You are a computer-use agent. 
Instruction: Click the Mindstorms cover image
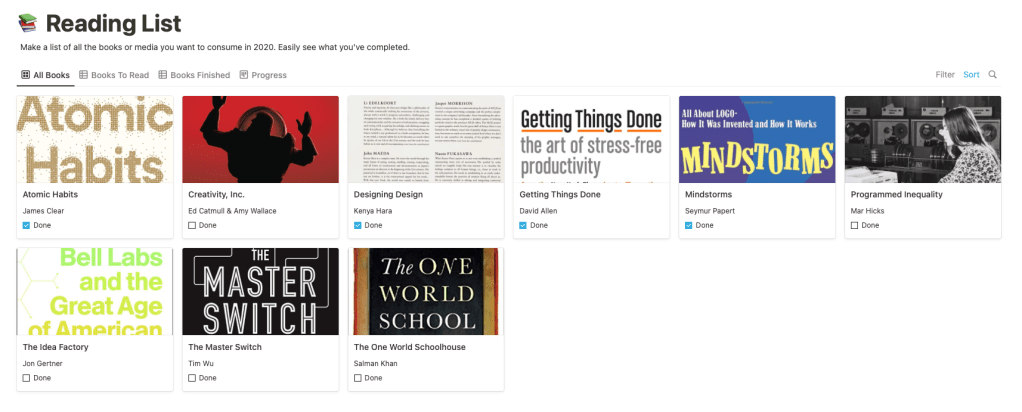coord(757,139)
